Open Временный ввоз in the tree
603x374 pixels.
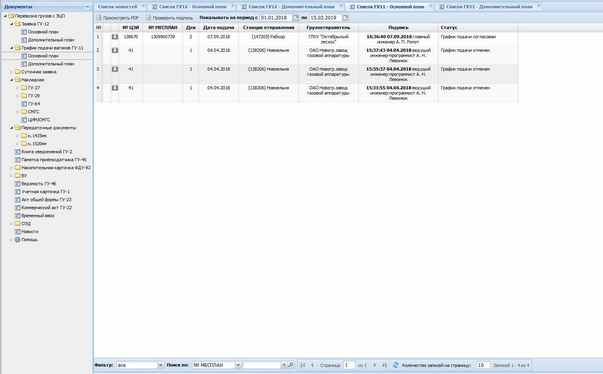(38, 216)
